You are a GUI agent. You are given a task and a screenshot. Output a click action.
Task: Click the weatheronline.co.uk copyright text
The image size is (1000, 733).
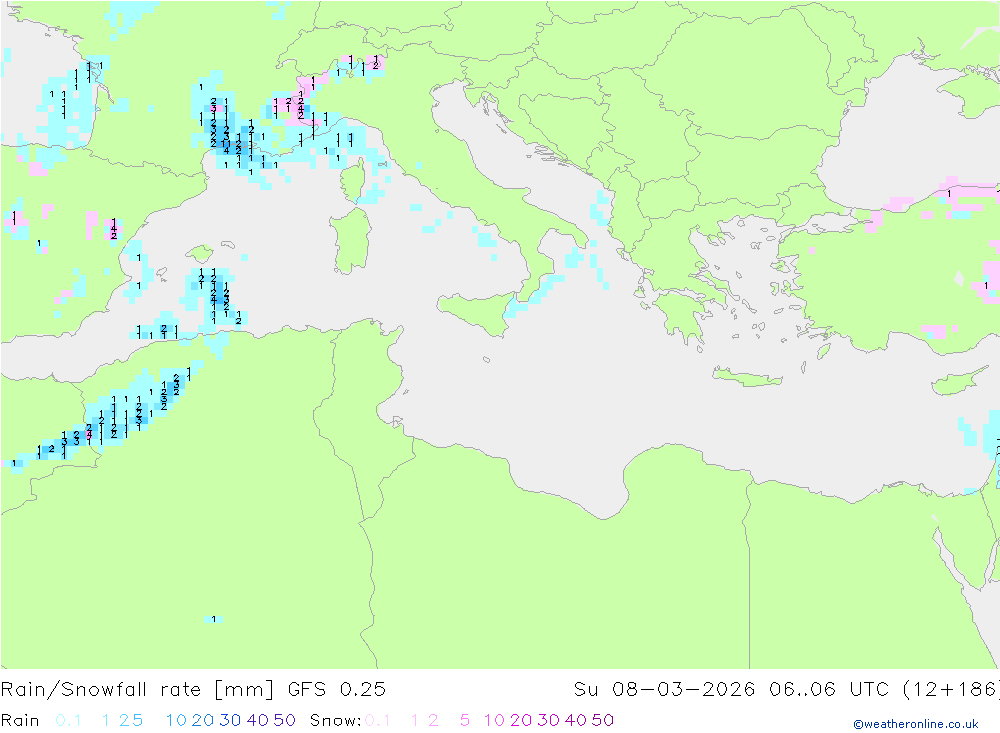pyautogui.click(x=916, y=723)
